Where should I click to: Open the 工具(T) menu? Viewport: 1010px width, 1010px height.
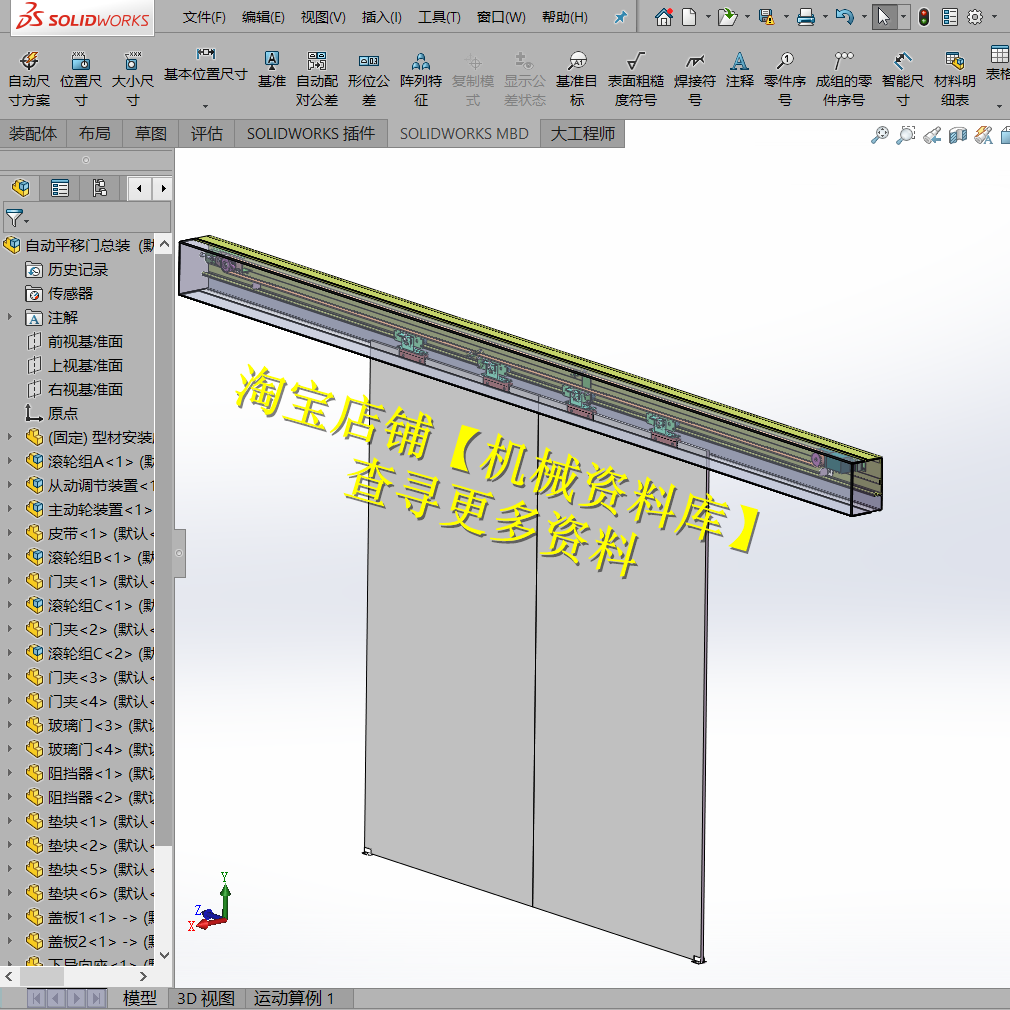439,17
